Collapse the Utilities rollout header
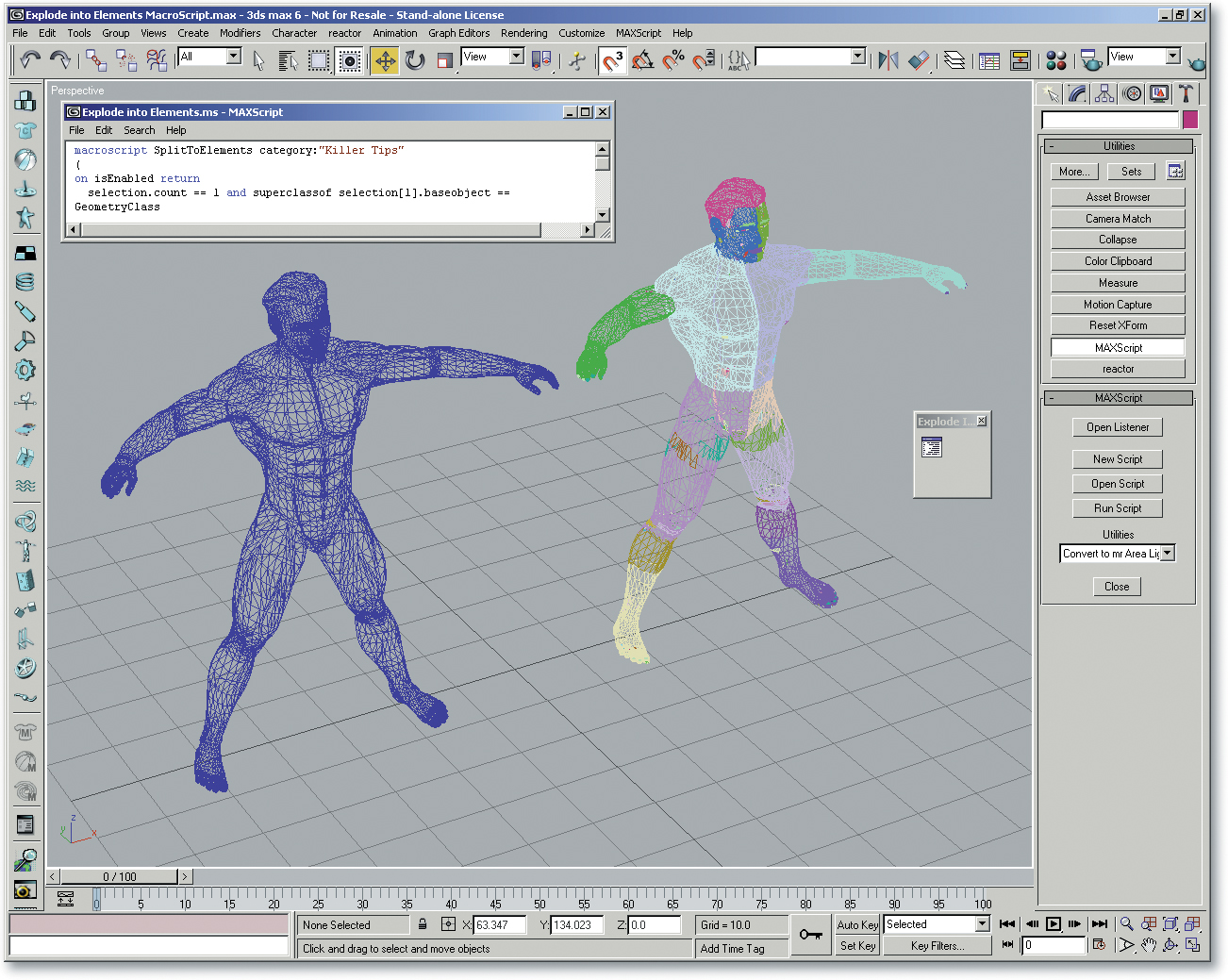1228x980 pixels. point(1119,146)
